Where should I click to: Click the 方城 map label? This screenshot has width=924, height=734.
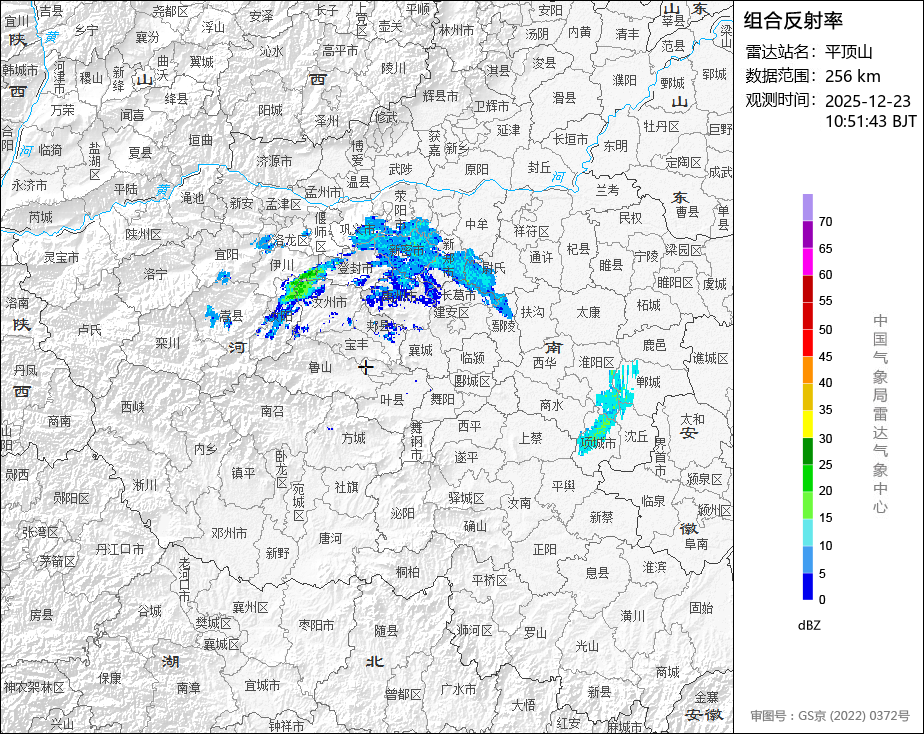coord(354,438)
